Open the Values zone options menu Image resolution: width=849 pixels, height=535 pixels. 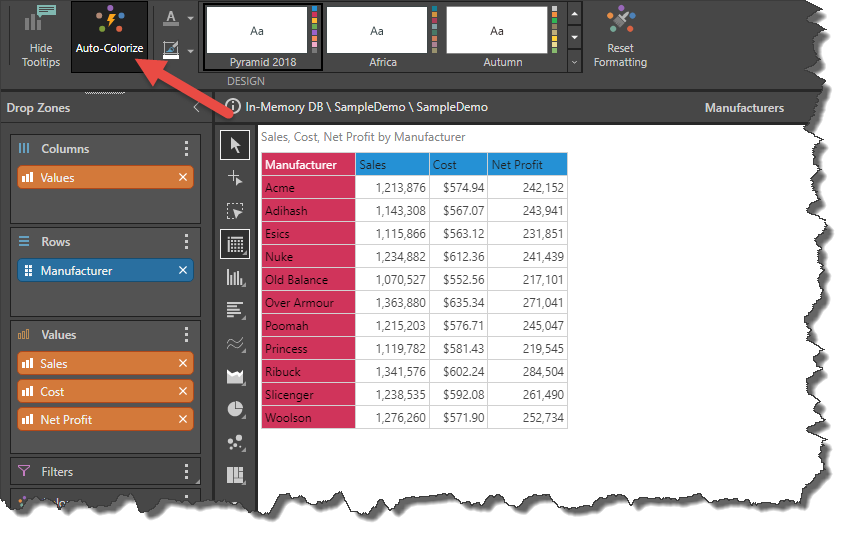pyautogui.click(x=186, y=335)
